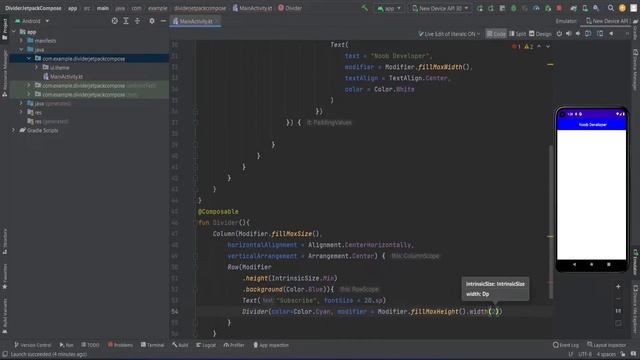640x360 pixels.
Task: Open the Build tool window
Action: (180, 345)
